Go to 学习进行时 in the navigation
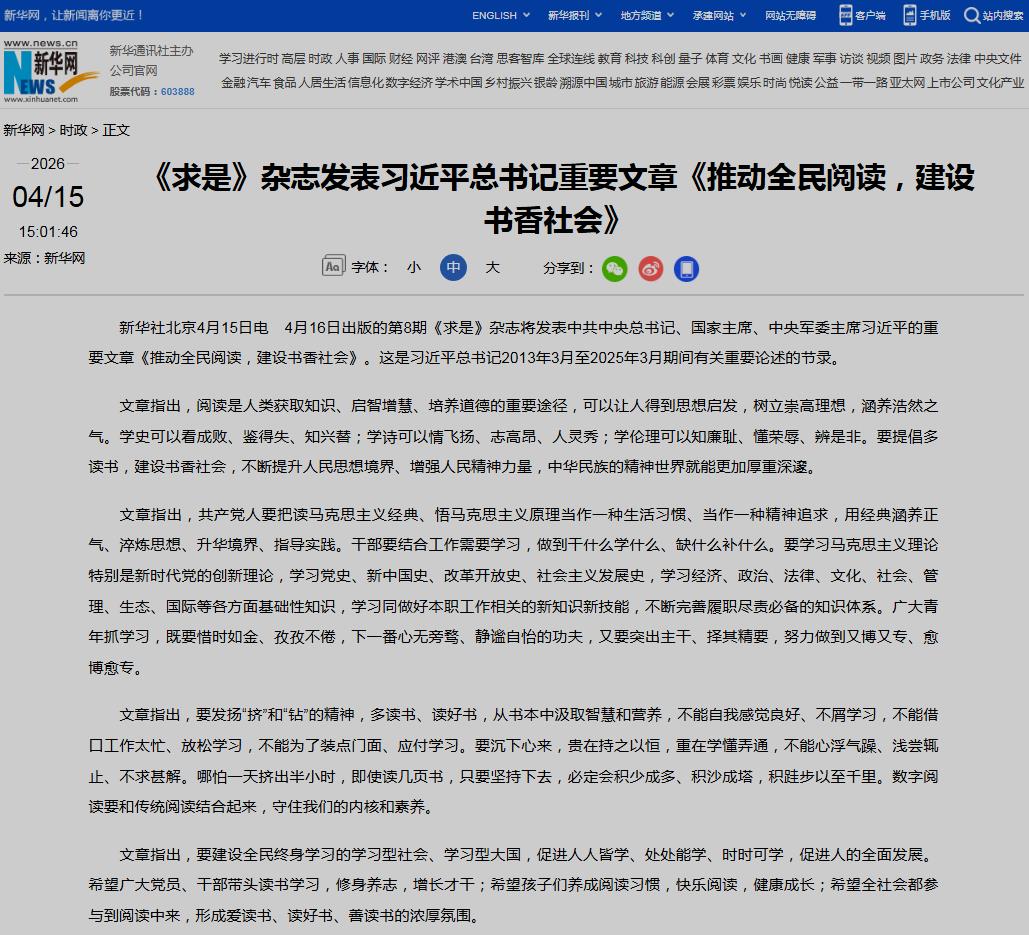 (248, 59)
